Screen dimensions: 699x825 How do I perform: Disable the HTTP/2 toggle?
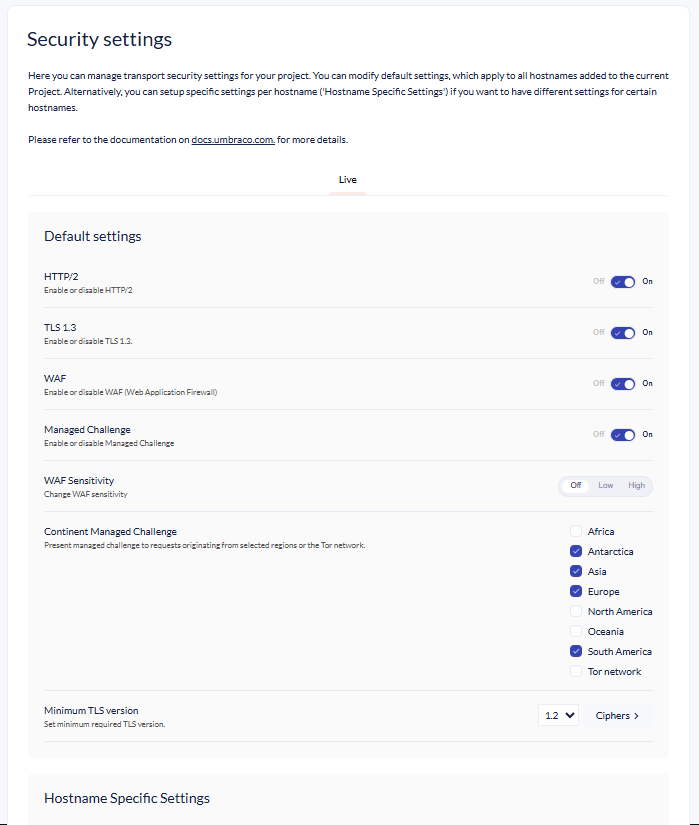pos(622,282)
